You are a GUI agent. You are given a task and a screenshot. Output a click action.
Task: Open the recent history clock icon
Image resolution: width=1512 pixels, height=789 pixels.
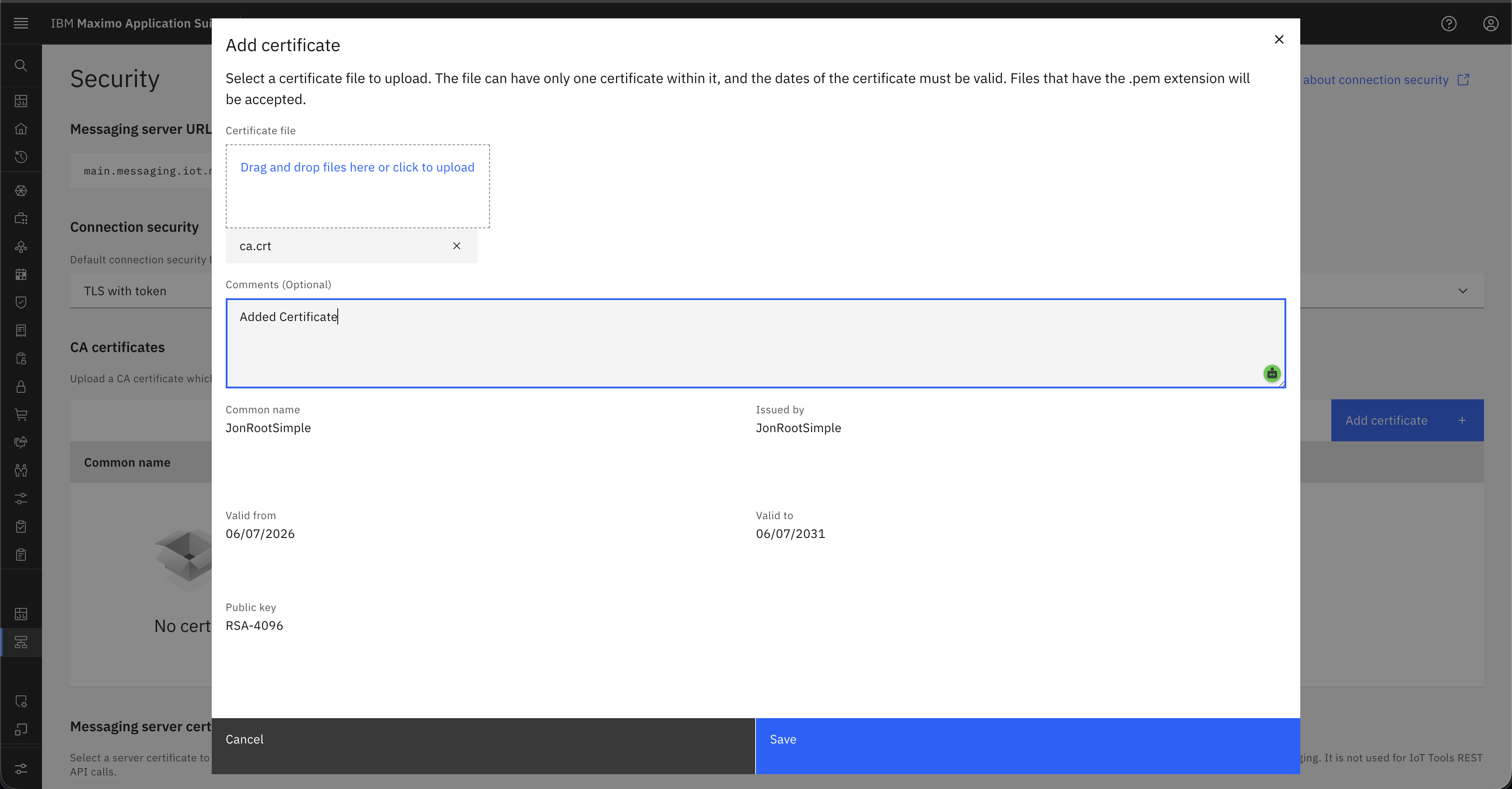coord(21,157)
